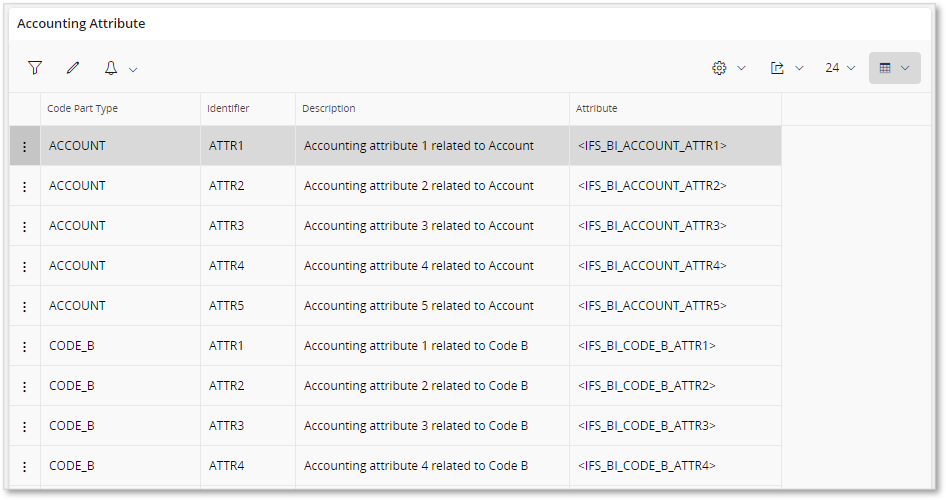Viewport: 946px width, 500px height.
Task: Expand the export options dropdown chevron
Action: coord(799,68)
